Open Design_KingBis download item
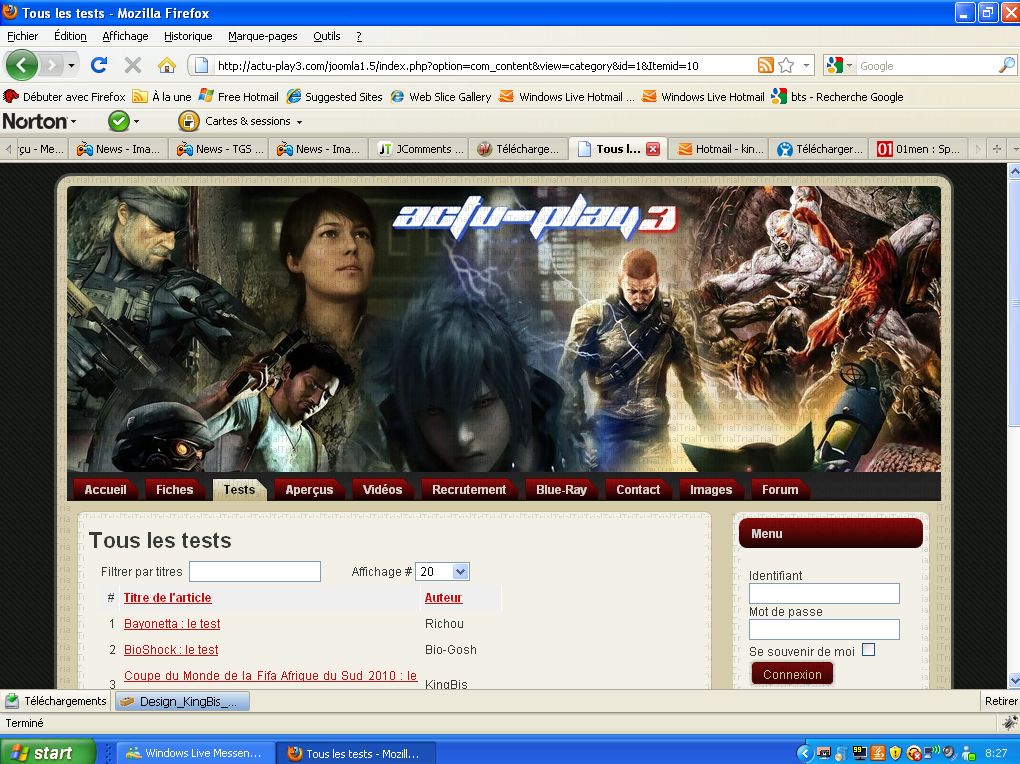This screenshot has height=764, width=1020. click(x=182, y=702)
